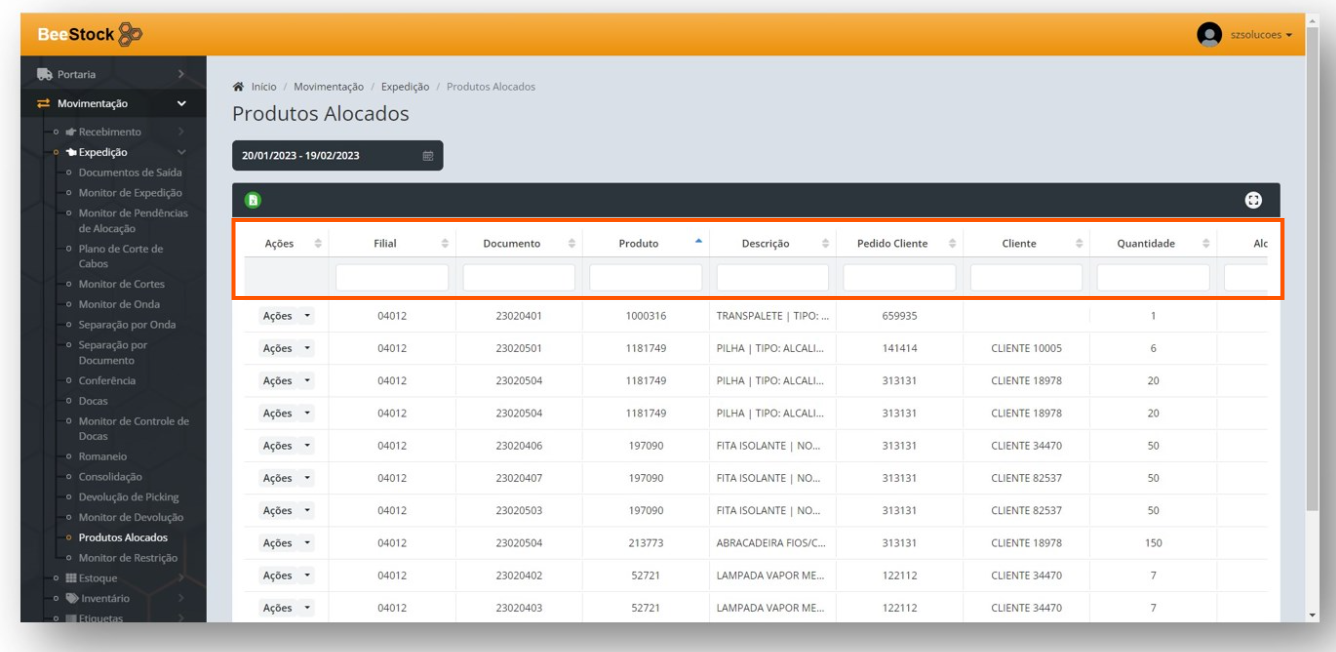Open Ações dropdown for document 23020401
Screen dimensions: 1336x652
click(x=286, y=316)
